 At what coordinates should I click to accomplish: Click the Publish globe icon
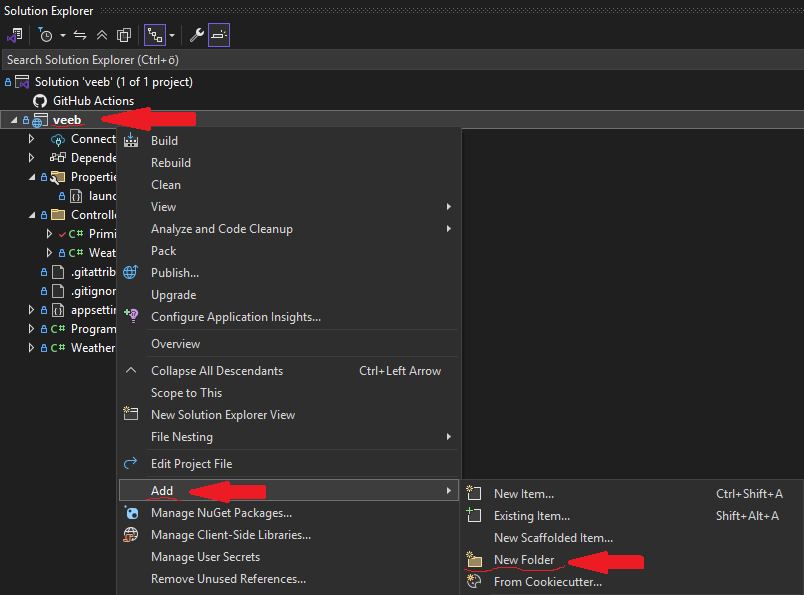tap(130, 273)
